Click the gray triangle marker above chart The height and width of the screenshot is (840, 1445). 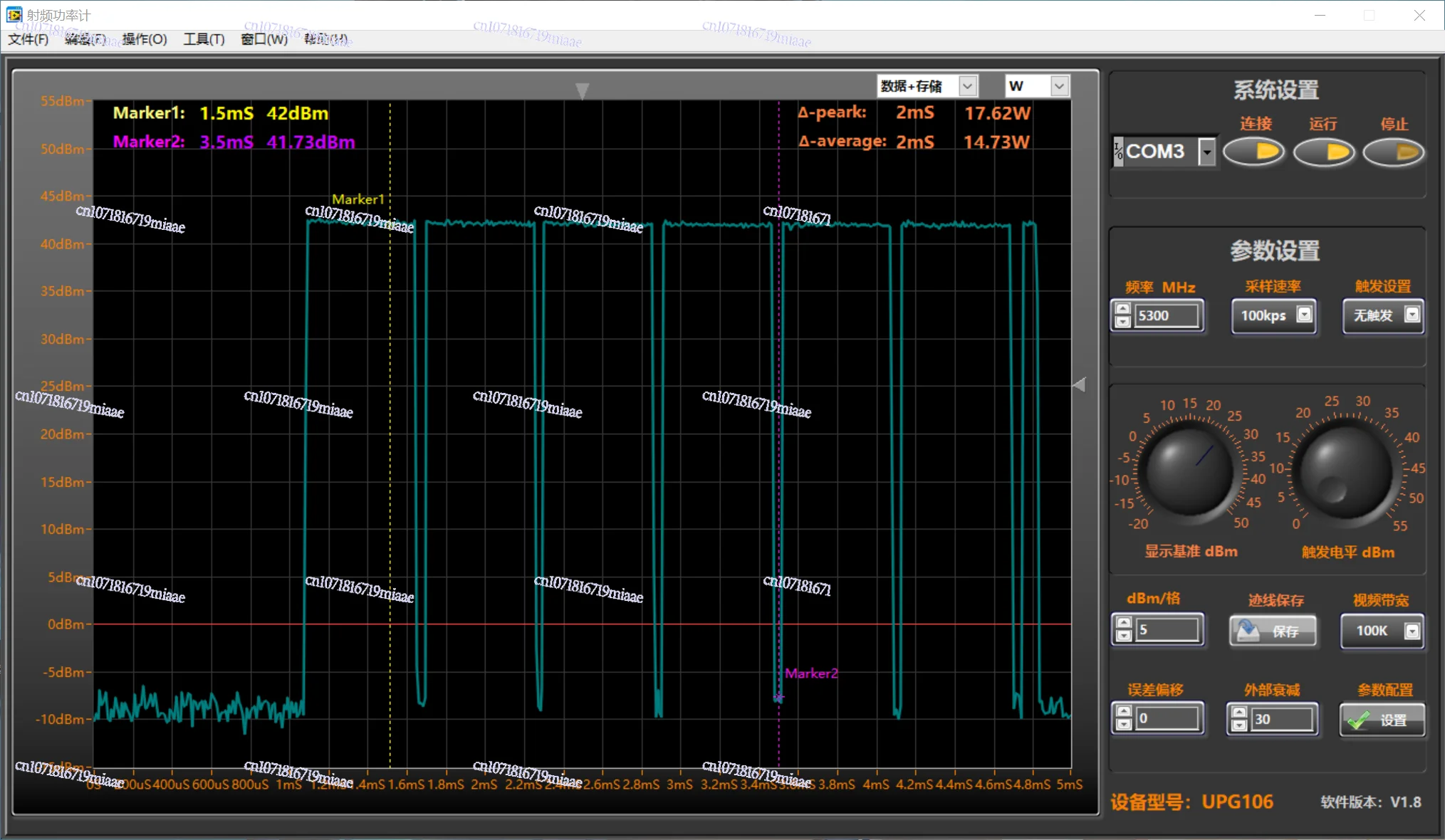pyautogui.click(x=582, y=90)
